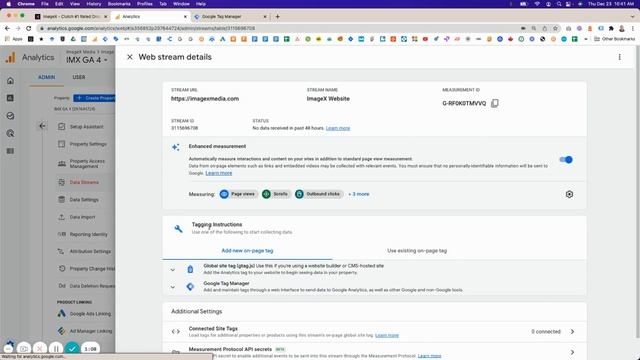Click the Scrolls measuring chip

[276, 194]
